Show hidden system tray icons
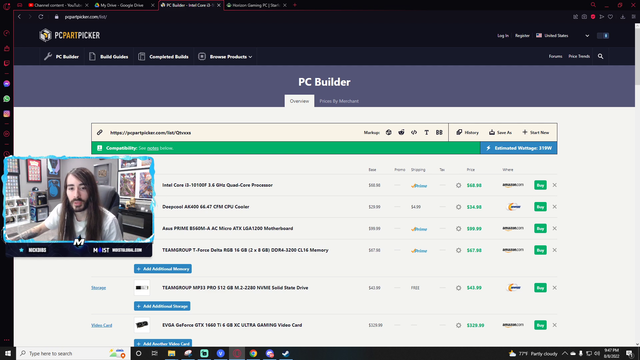The image size is (640, 360). 564,353
